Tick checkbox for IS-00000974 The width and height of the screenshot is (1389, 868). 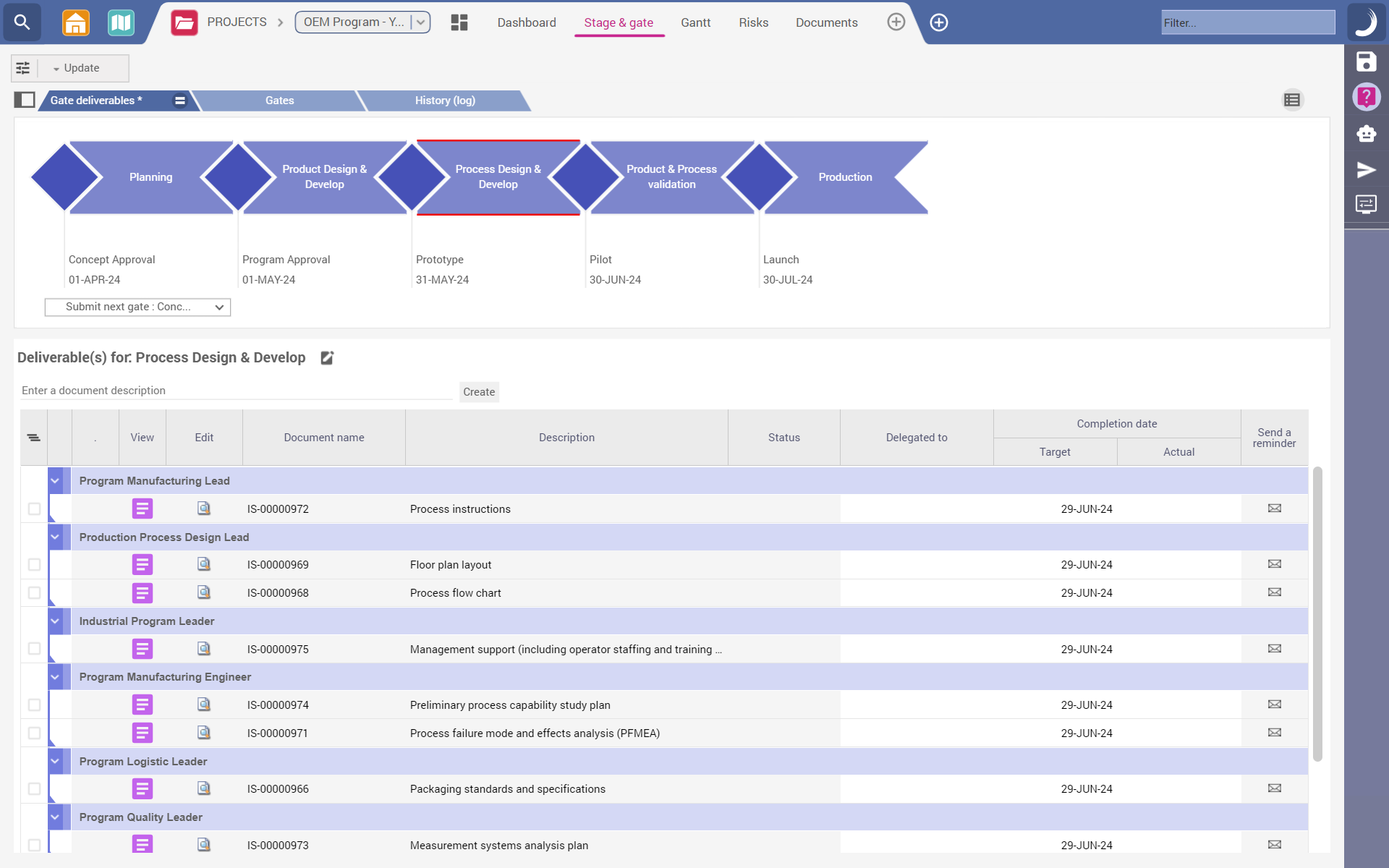(x=34, y=705)
